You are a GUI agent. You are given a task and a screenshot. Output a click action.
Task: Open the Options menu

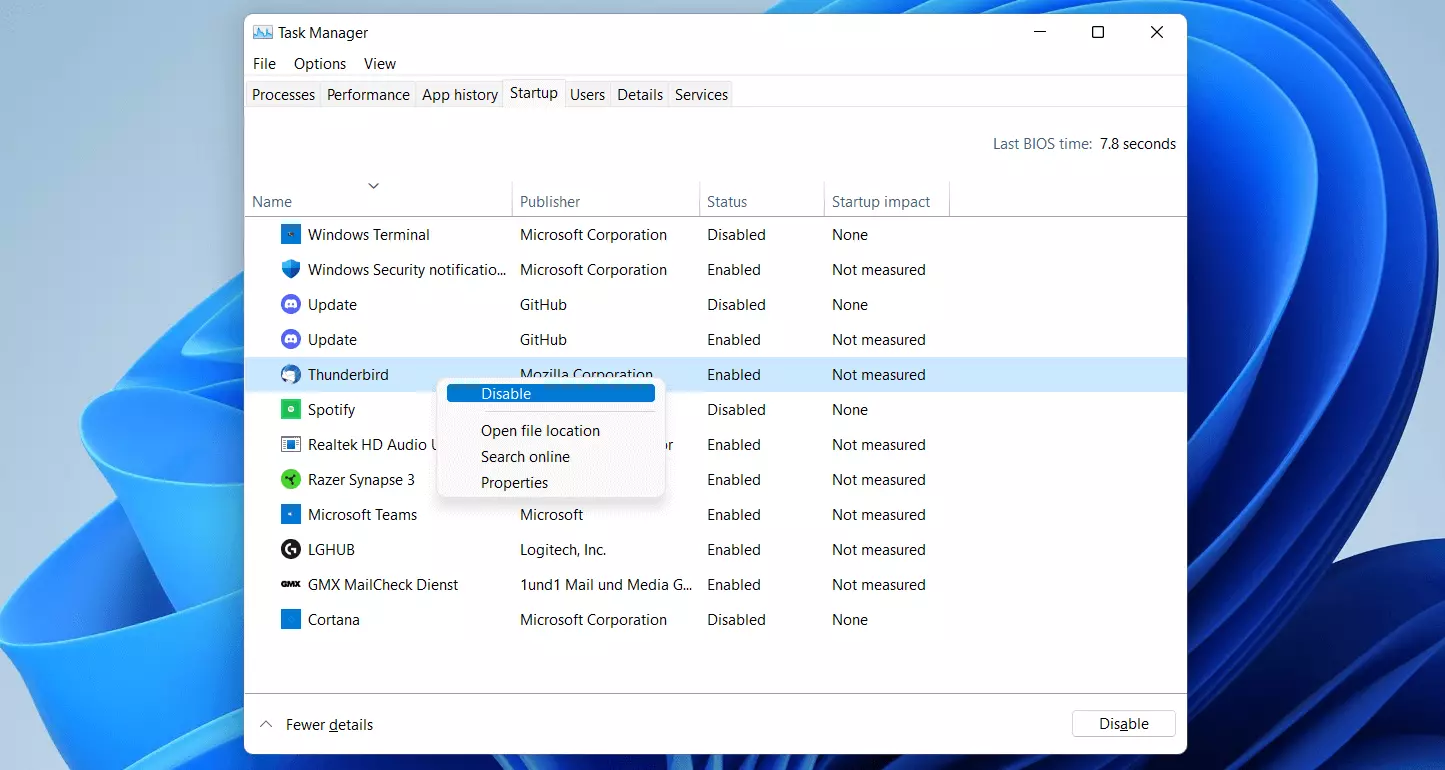pos(319,63)
